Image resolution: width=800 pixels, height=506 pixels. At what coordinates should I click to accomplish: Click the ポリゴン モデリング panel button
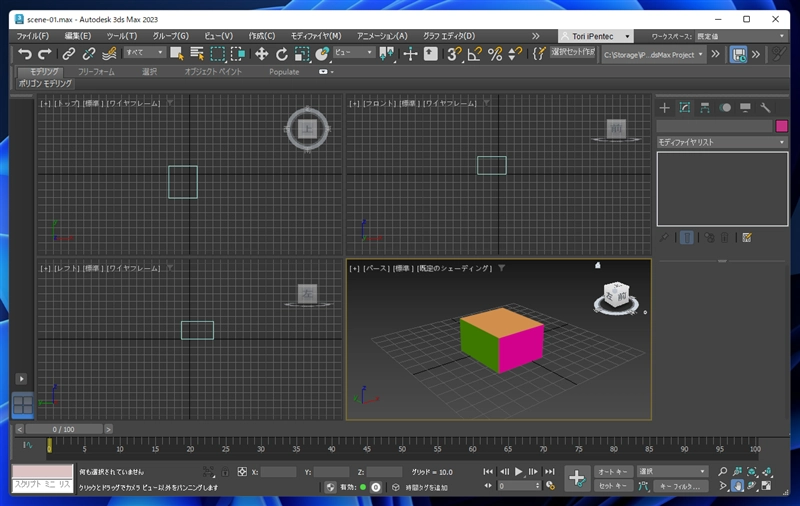pos(45,84)
